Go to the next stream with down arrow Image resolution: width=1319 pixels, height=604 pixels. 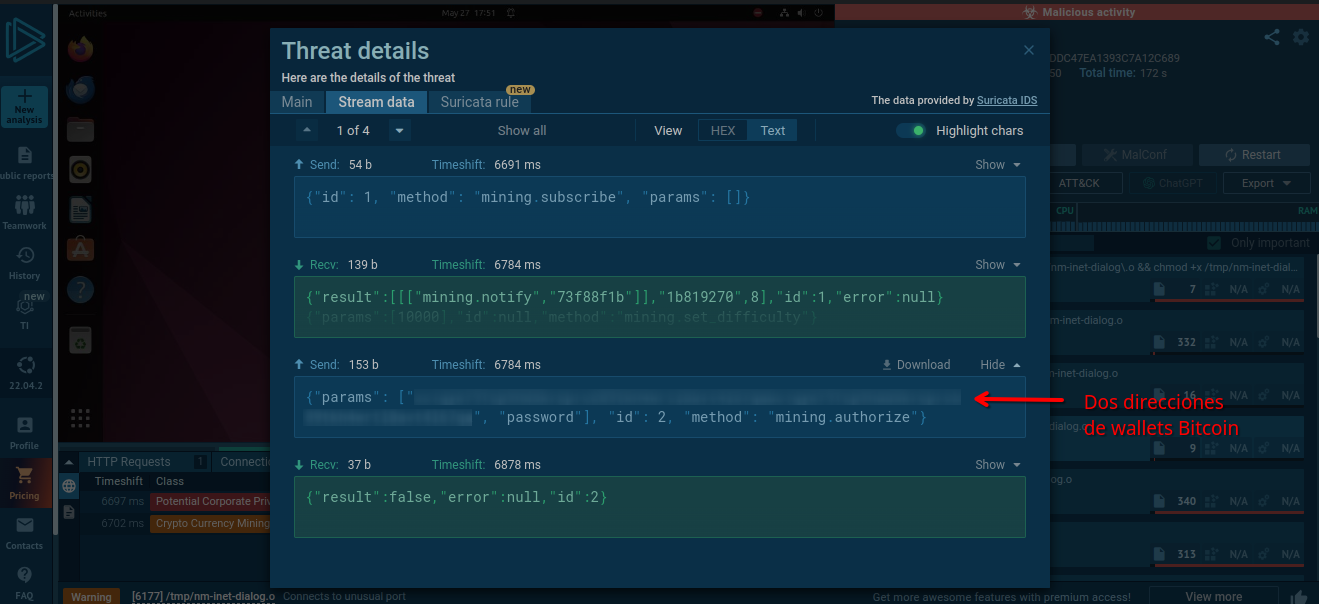[x=399, y=131]
